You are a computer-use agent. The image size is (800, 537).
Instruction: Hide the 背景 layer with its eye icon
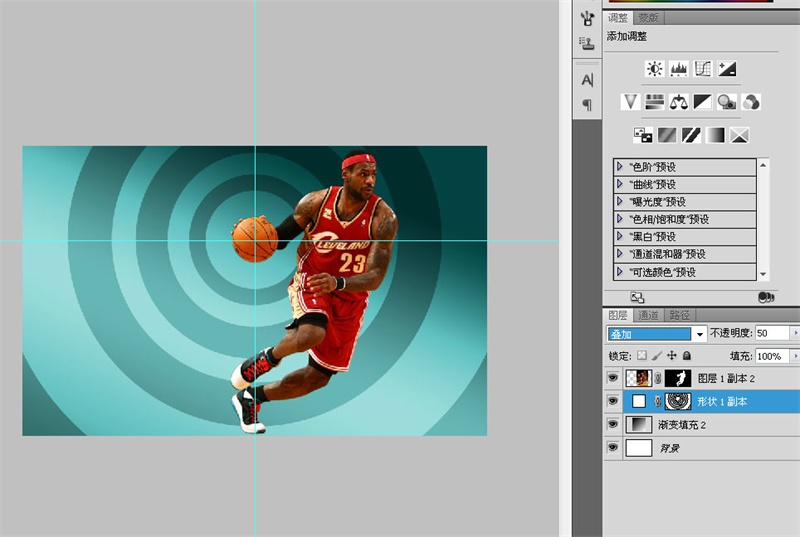[613, 447]
